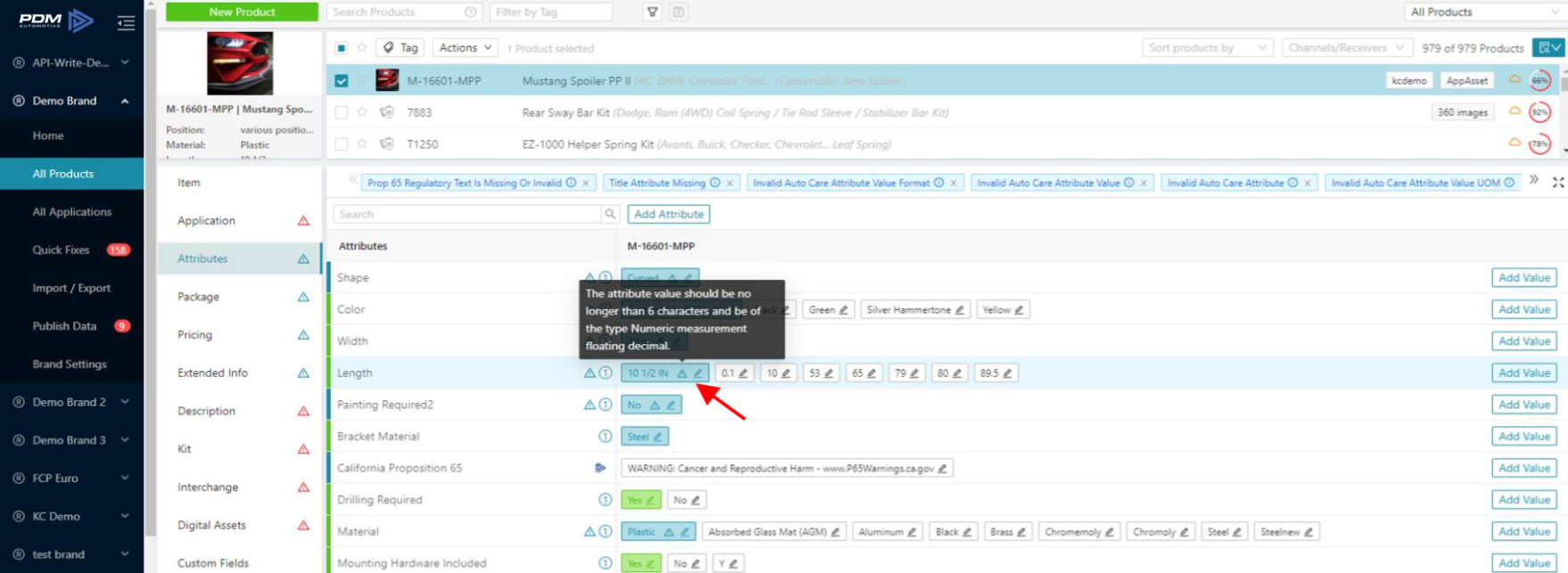This screenshot has height=573, width=1568.
Task: Edit the 10 1/2 IN Length value
Action: [698, 373]
